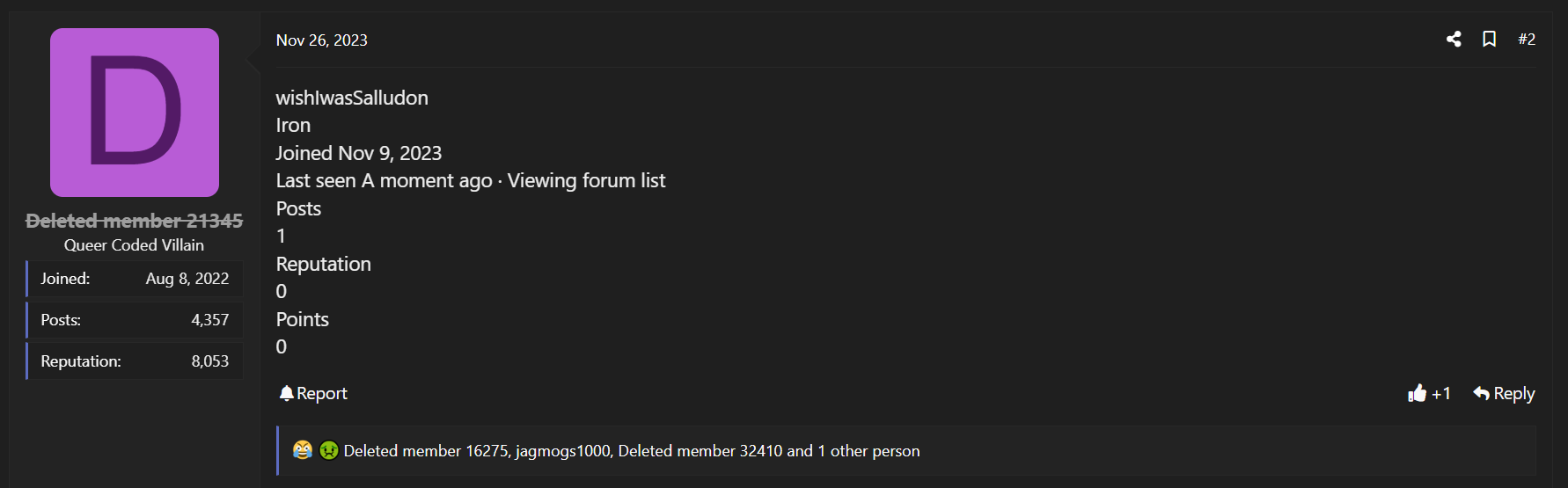Expand '1 other person' reactions list

[x=868, y=451]
